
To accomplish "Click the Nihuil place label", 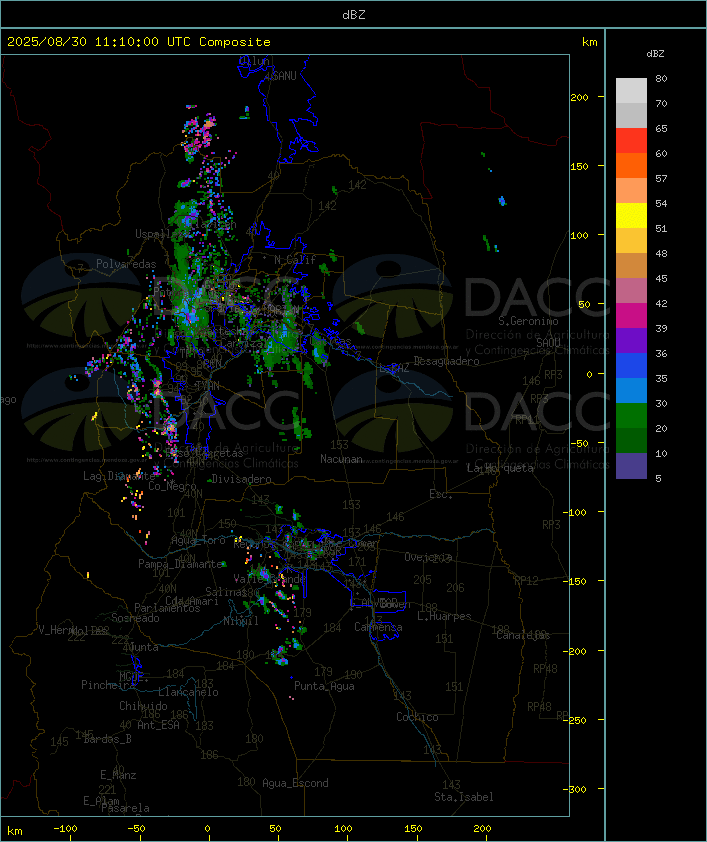I will click(241, 621).
